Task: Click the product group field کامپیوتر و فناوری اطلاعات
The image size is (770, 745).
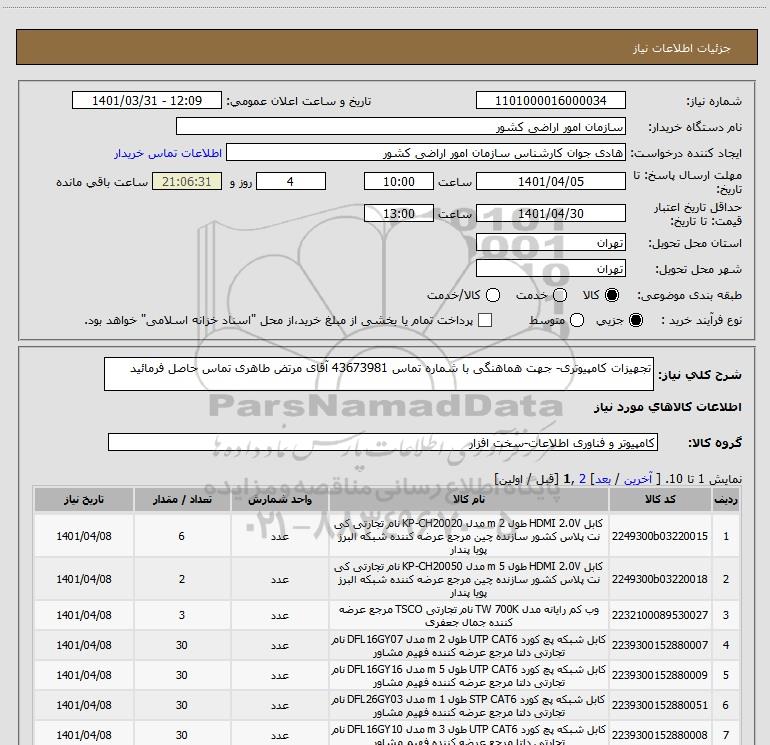Action: pyautogui.click(x=383, y=442)
